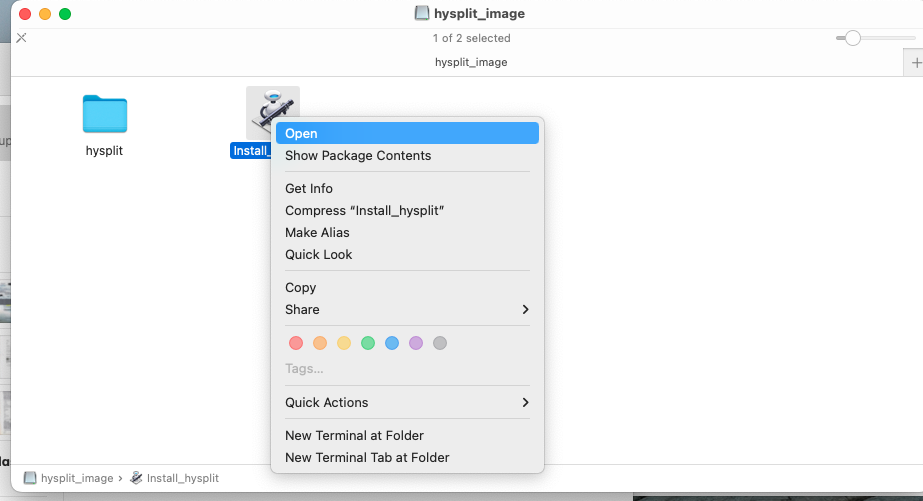This screenshot has width=923, height=501.
Task: Expand the Quick Actions submenu
Action: pyautogui.click(x=407, y=403)
